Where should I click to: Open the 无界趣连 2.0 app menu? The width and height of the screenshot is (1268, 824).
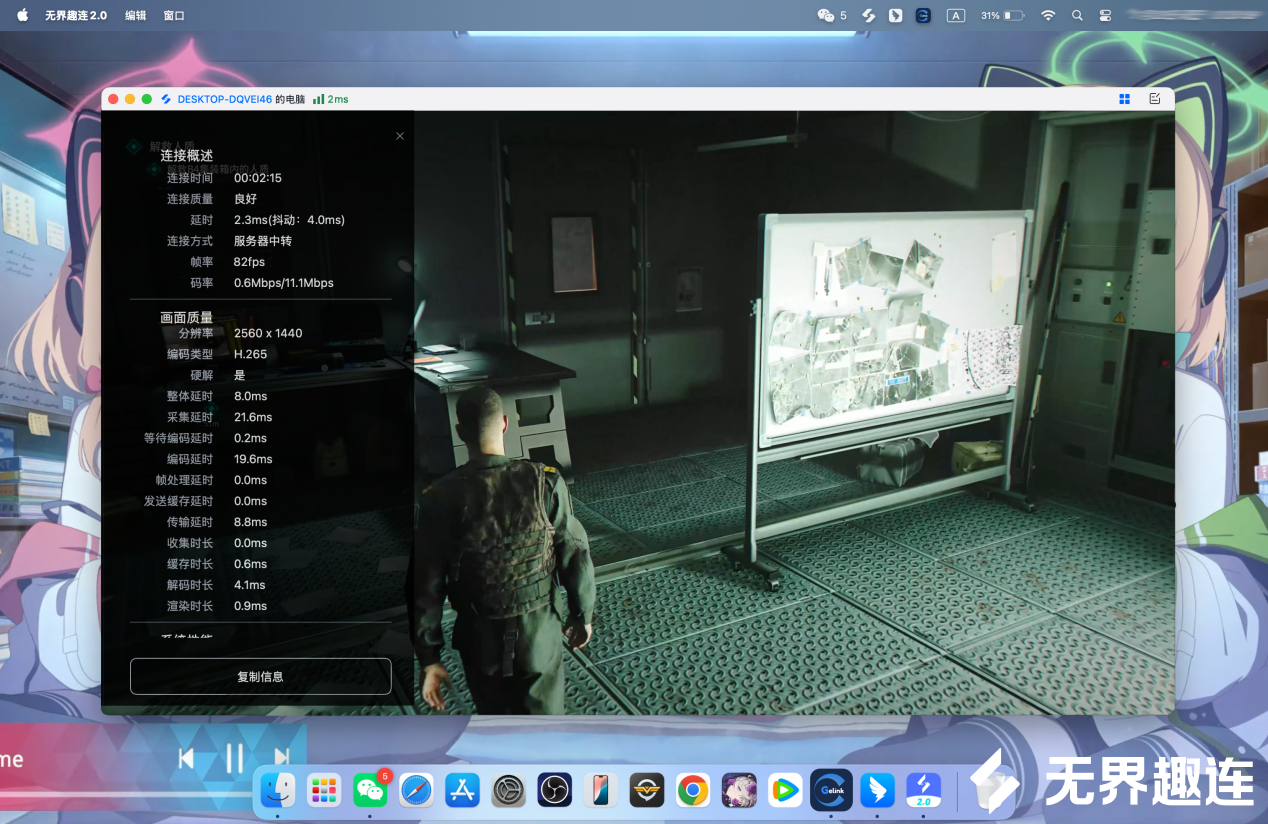76,15
